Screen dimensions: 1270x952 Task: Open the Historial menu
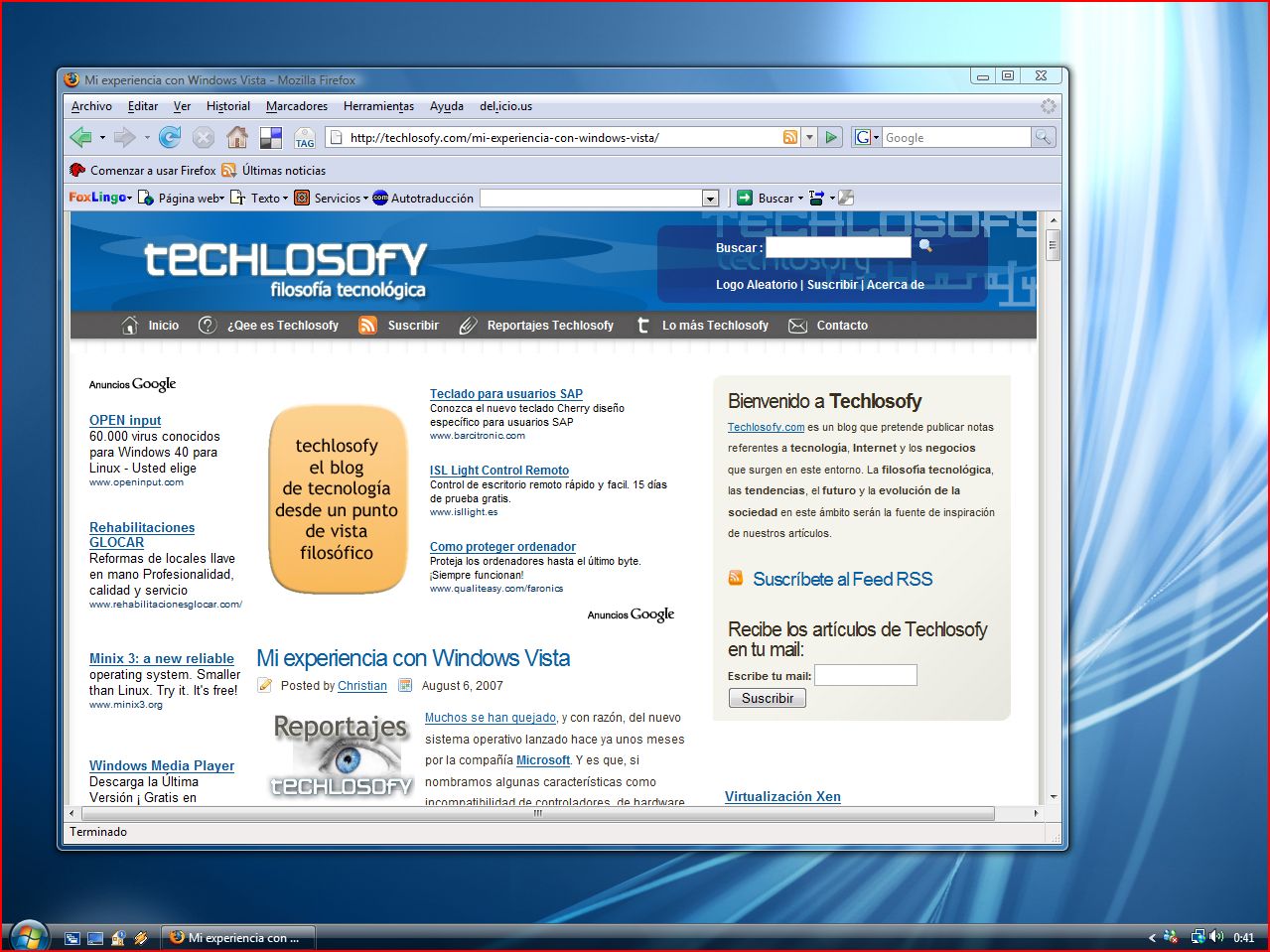click(228, 106)
